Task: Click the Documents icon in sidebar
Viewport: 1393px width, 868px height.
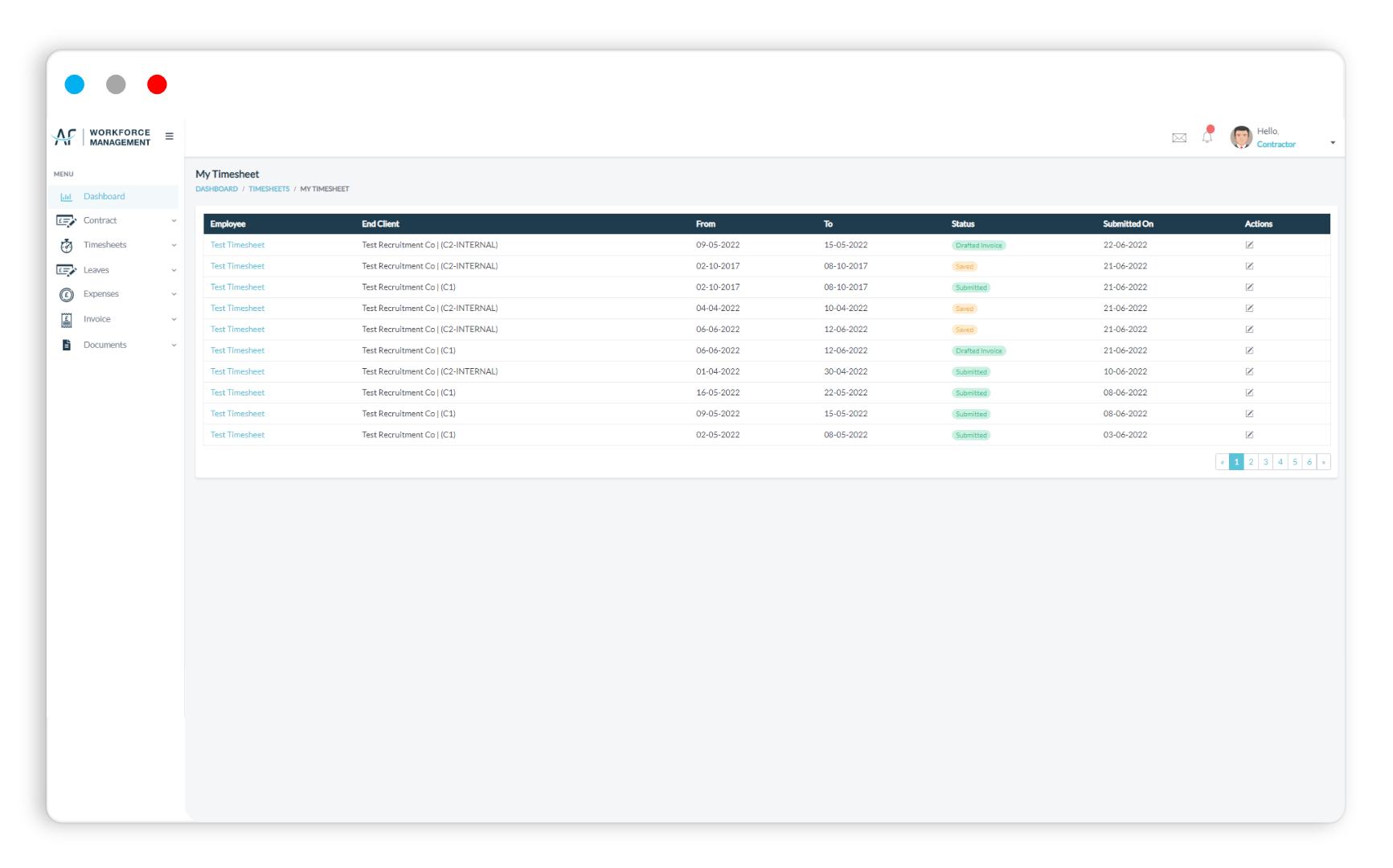Action: point(67,344)
